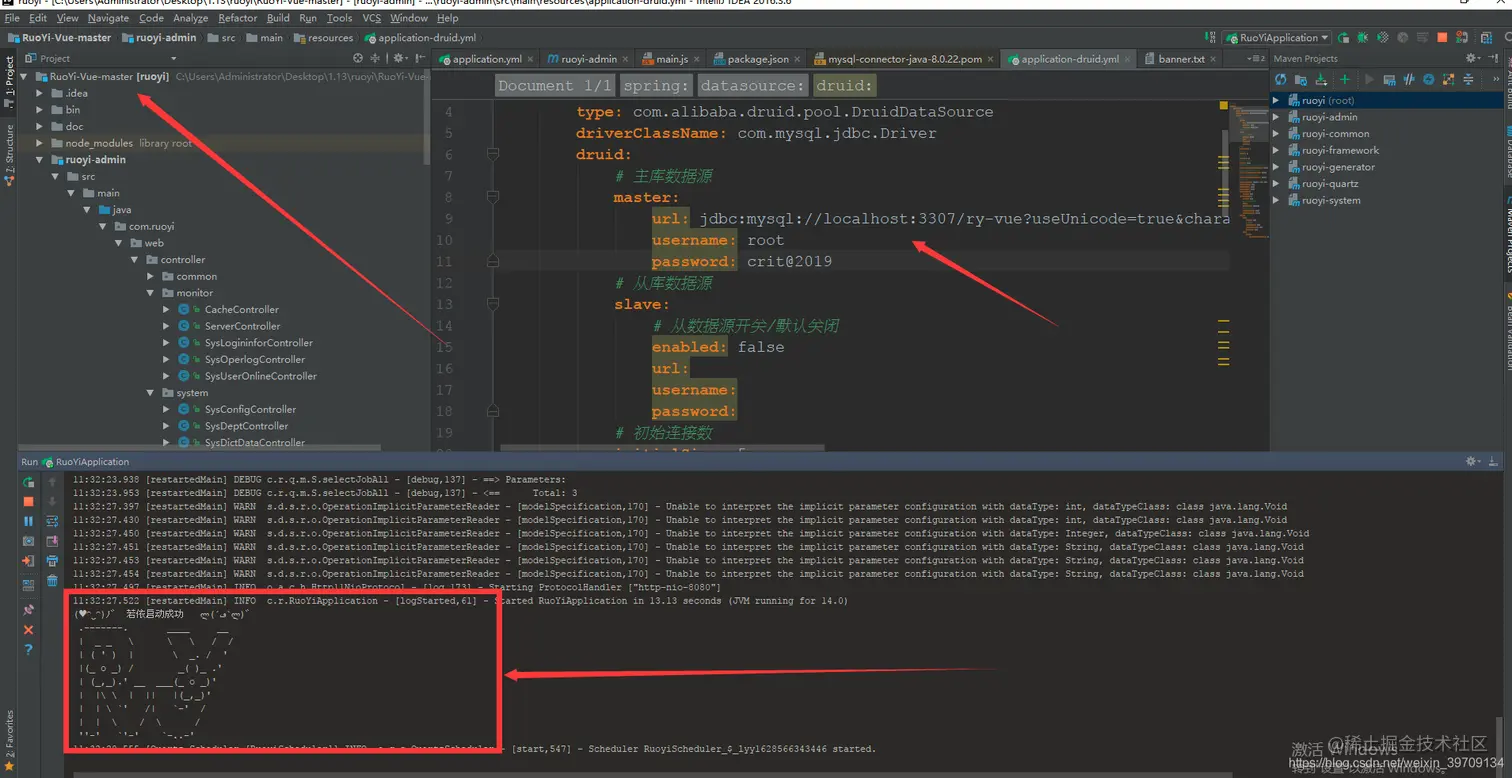Expand the node_modules folder
This screenshot has height=778, width=1512.
point(40,143)
